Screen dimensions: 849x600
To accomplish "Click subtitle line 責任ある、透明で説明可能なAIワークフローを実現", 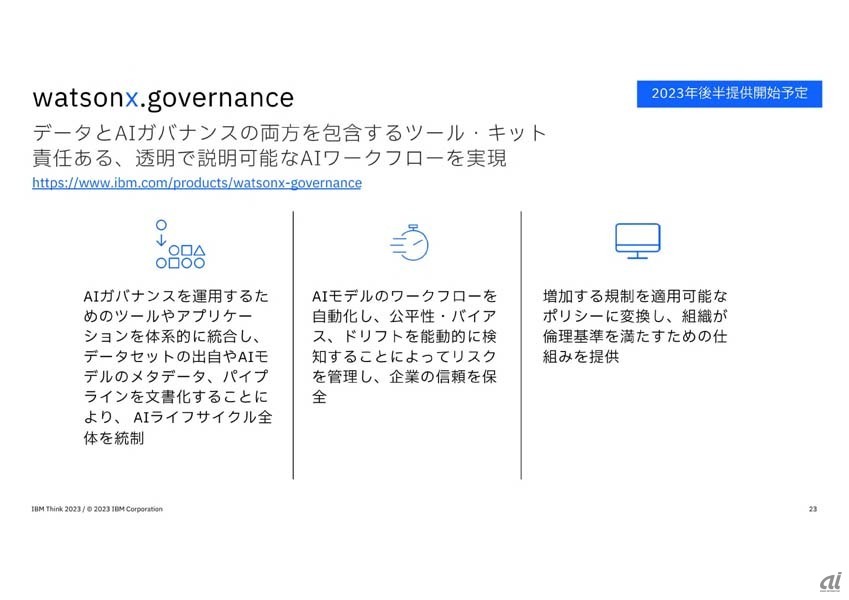I will pos(270,158).
